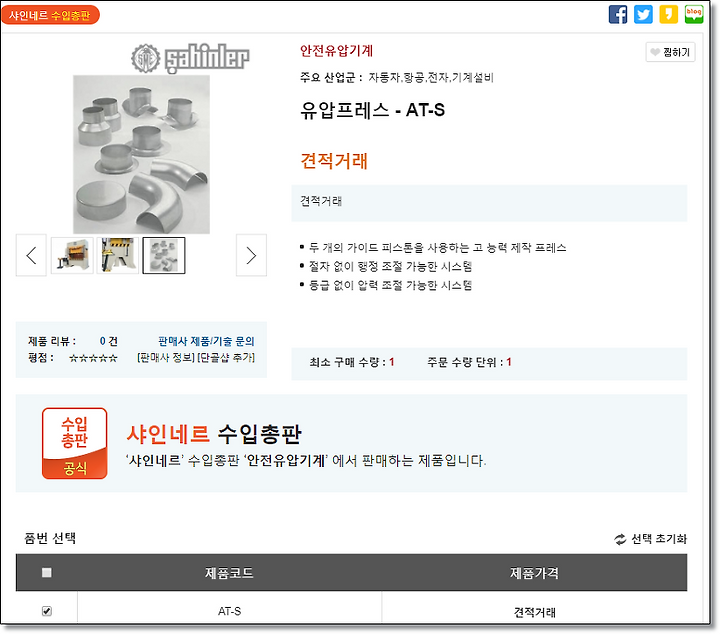720x634 pixels.
Task: Click the 선택 초기화 reset icon
Action: (x=620, y=539)
